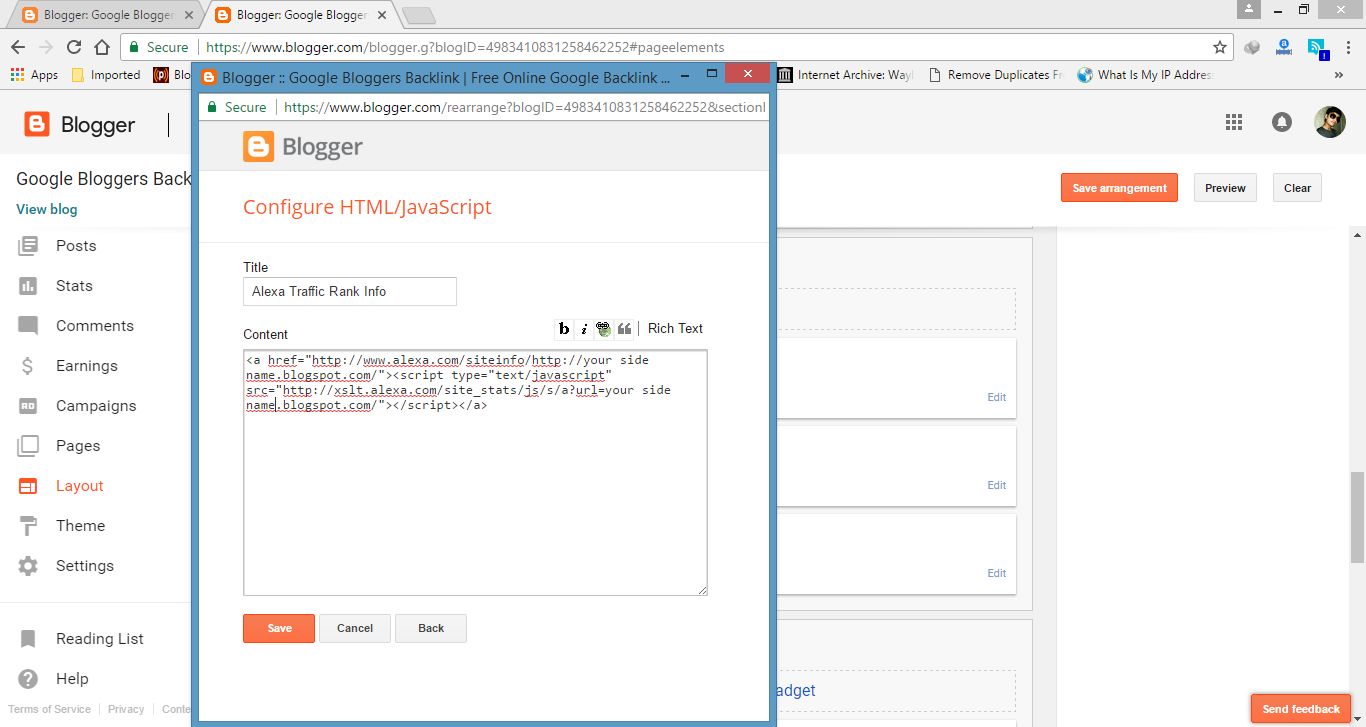Viewport: 1366px width, 727px height.
Task: Bookmark page with the star icon
Action: pyautogui.click(x=1220, y=47)
